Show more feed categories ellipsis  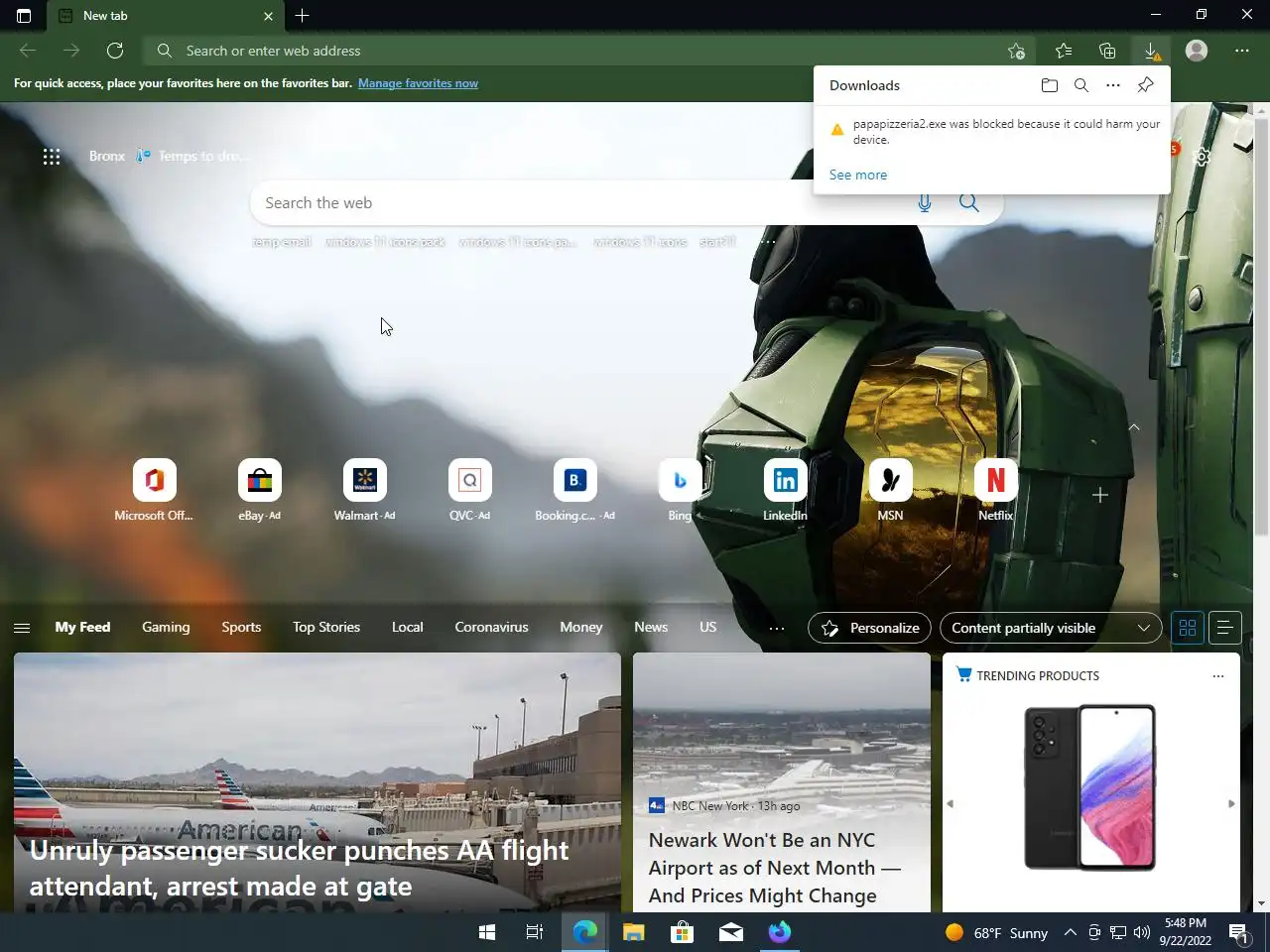777,628
